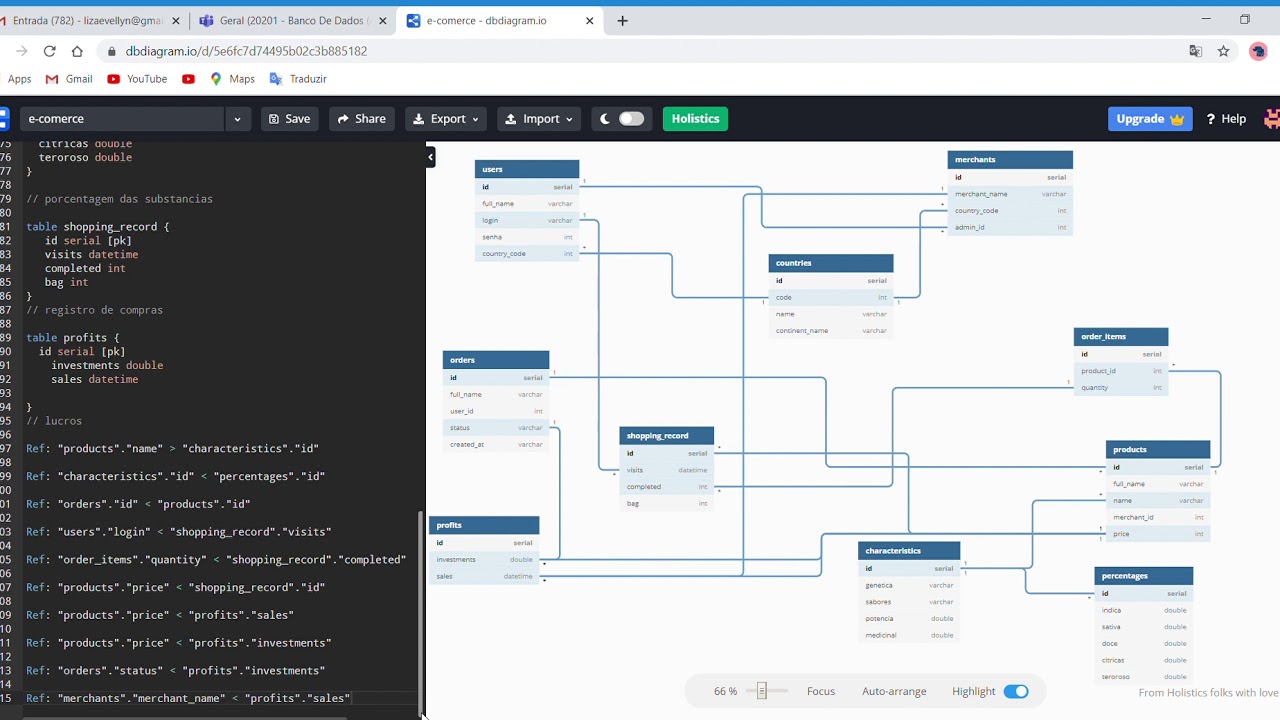Open Gmail bookmark

tap(69, 79)
